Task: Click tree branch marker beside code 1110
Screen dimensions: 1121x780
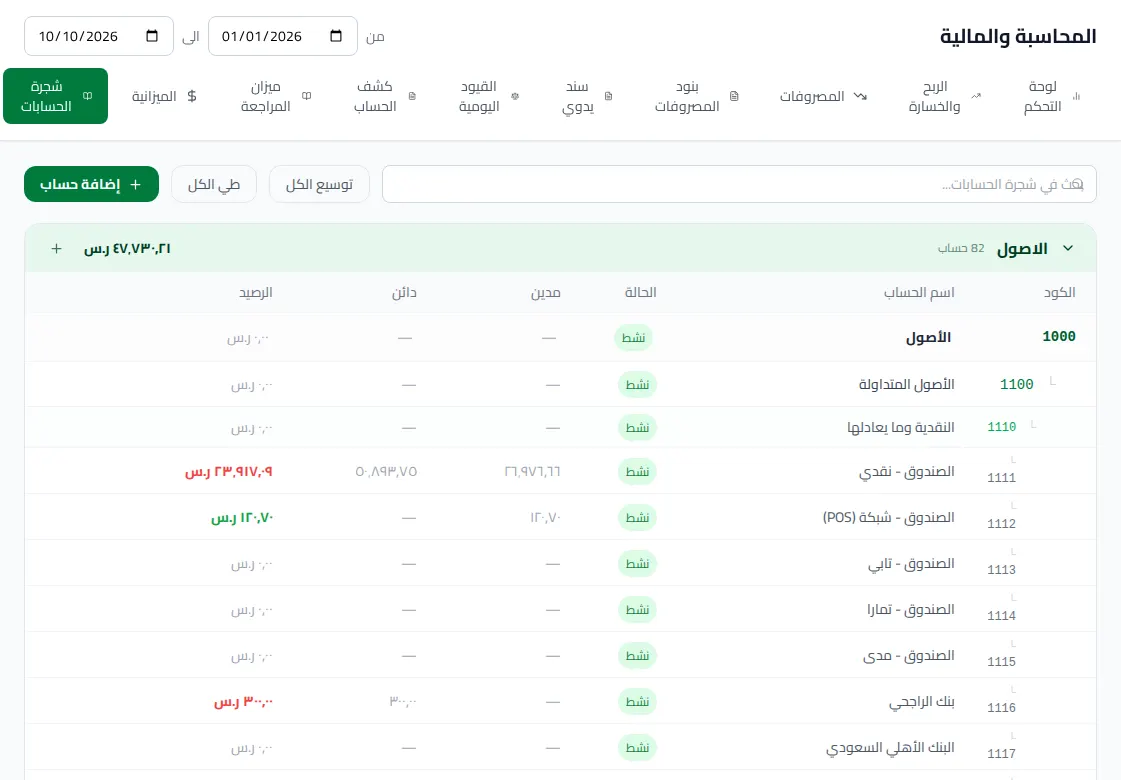Action: point(1034,425)
